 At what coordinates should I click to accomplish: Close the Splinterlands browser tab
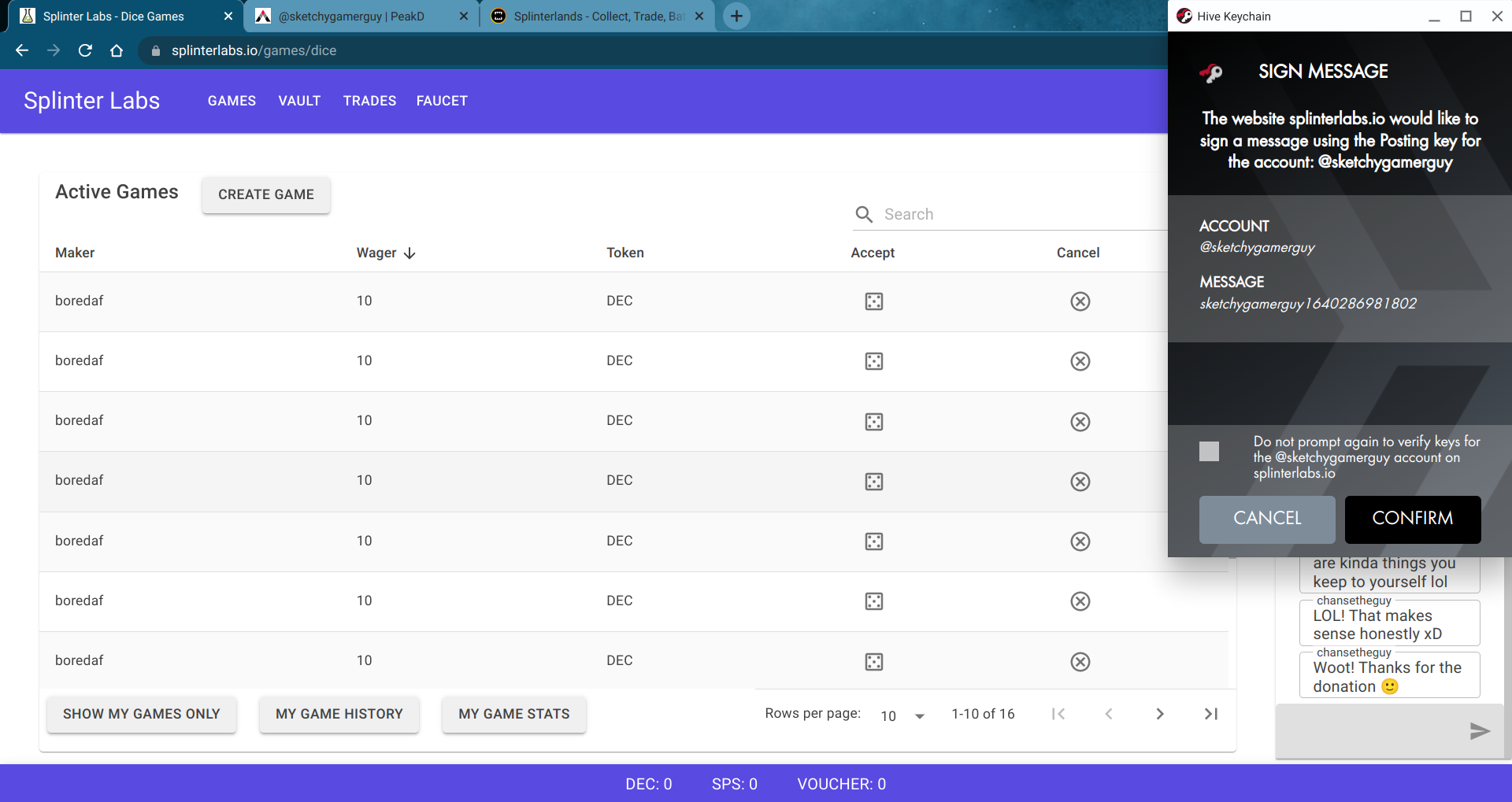click(x=699, y=16)
